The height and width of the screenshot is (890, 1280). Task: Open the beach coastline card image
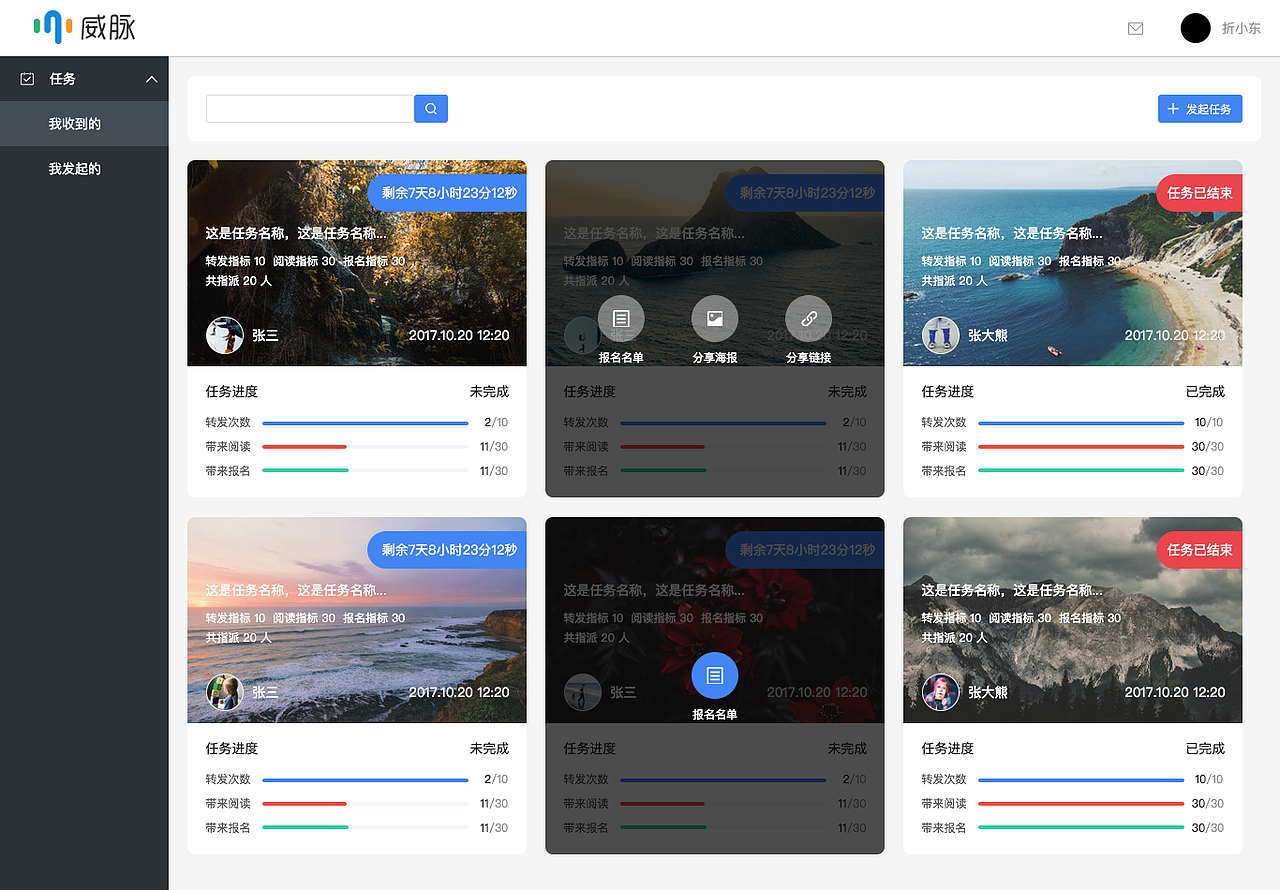point(1073,263)
